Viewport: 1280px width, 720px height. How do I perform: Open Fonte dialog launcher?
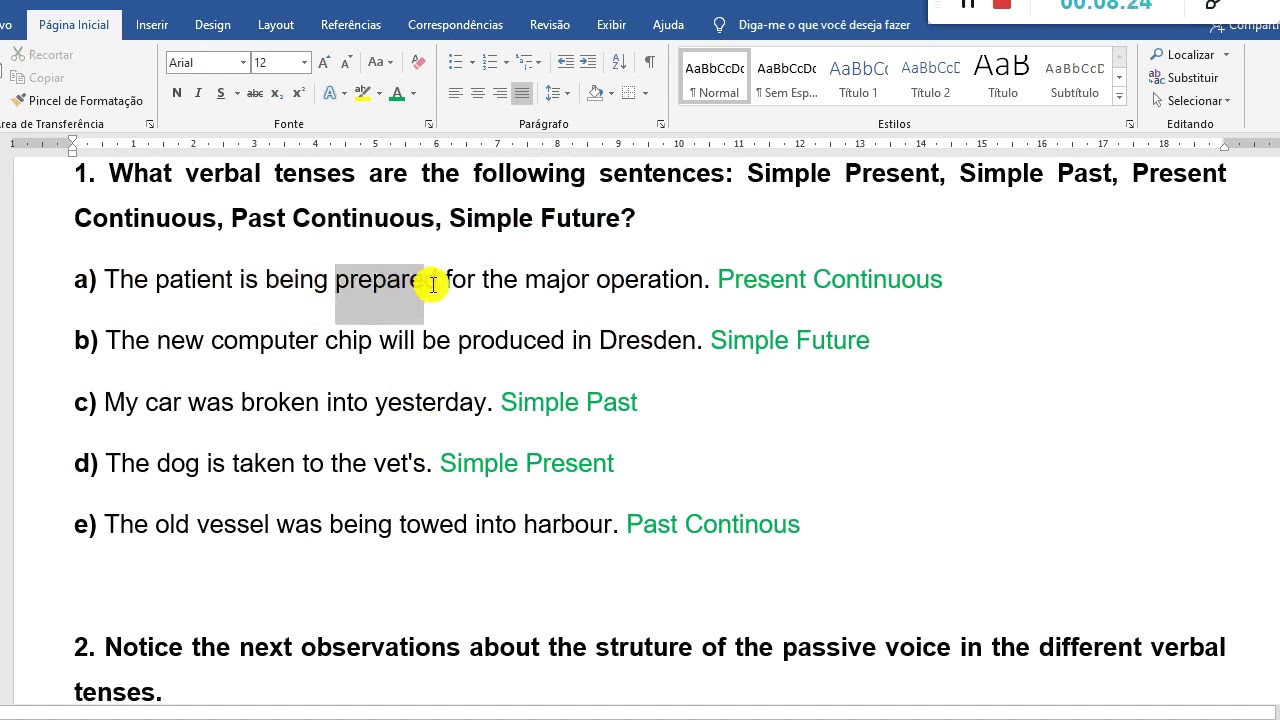(428, 124)
